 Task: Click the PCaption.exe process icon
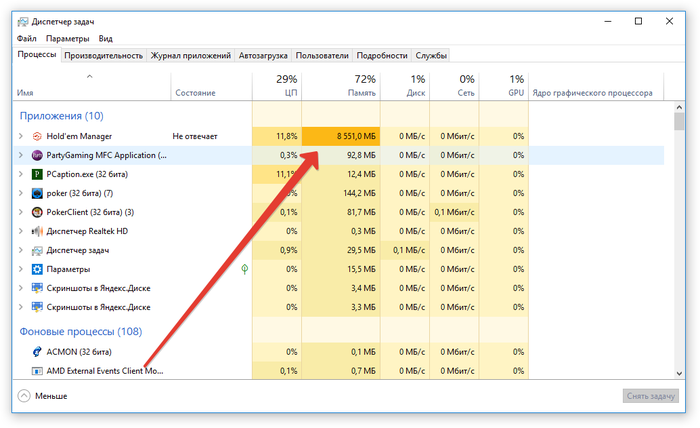click(x=37, y=174)
